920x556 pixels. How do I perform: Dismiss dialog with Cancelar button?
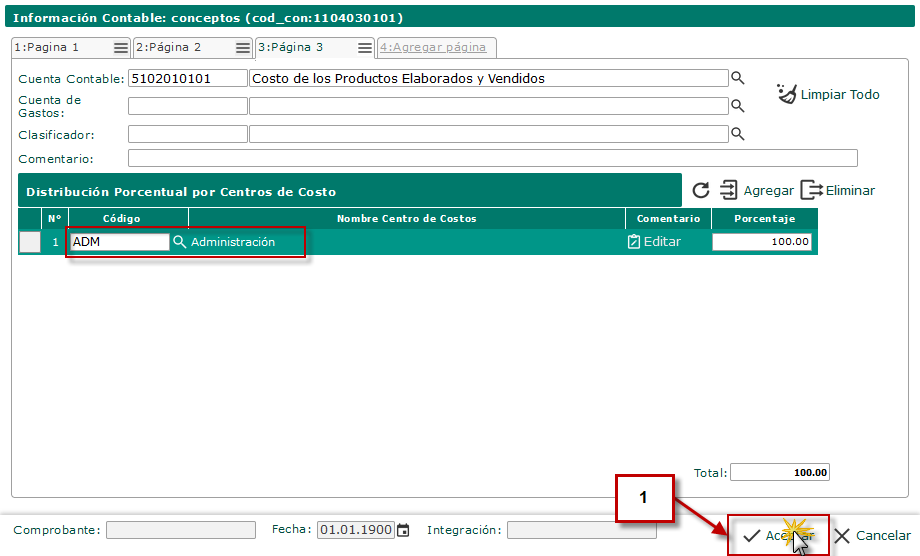(872, 535)
